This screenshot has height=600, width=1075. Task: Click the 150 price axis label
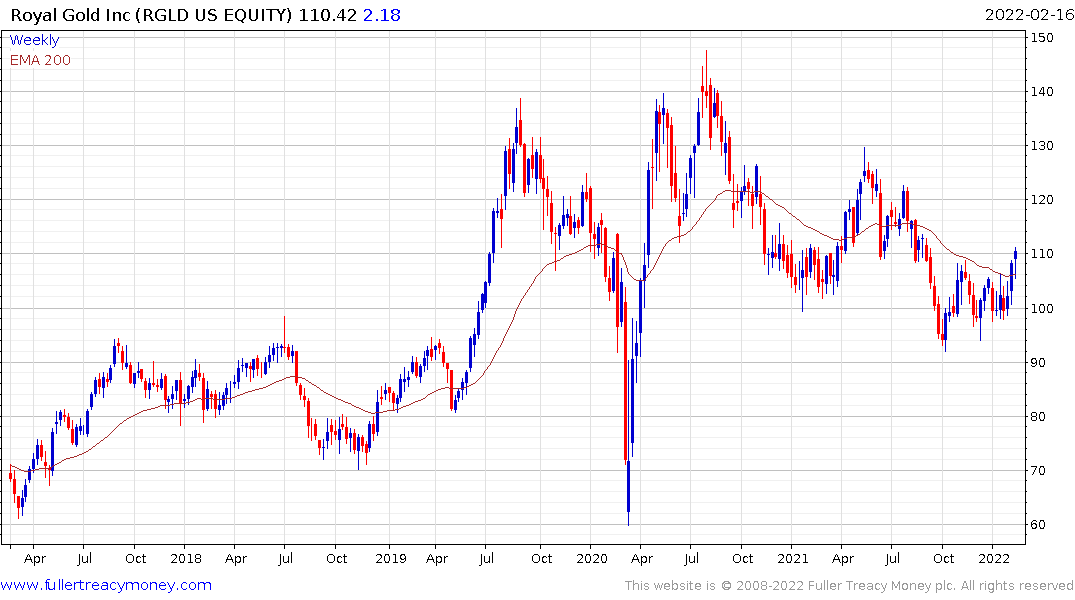click(1042, 38)
